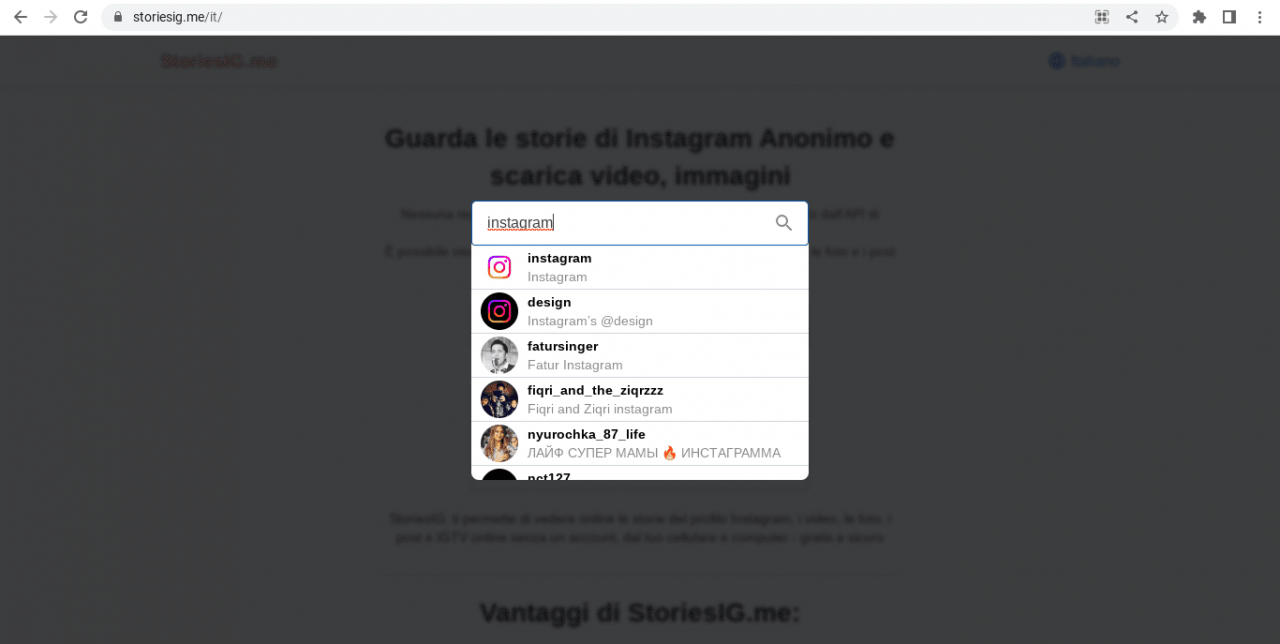1280x644 pixels.
Task: Open the fatursinger suggestion
Action: (640, 355)
